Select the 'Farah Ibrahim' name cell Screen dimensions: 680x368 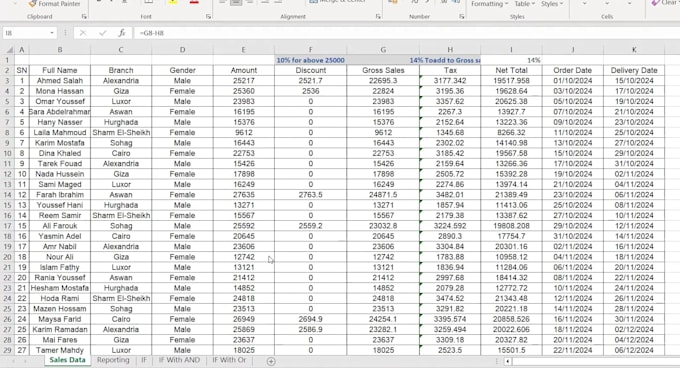click(60, 195)
